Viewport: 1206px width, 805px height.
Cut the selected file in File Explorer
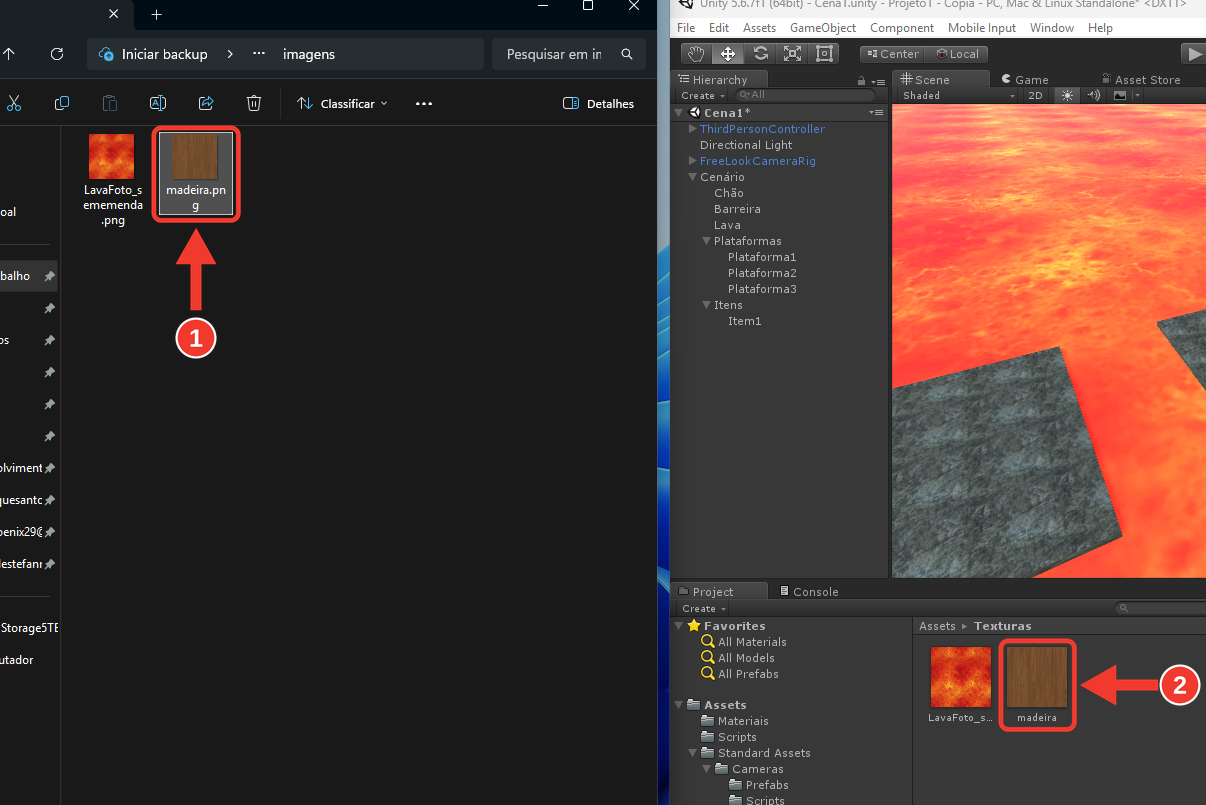coord(14,103)
